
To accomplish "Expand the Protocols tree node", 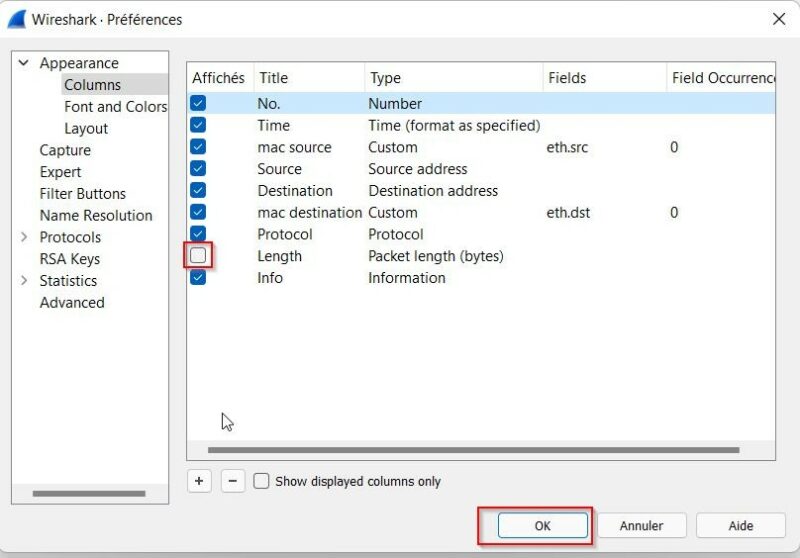I will (x=23, y=237).
